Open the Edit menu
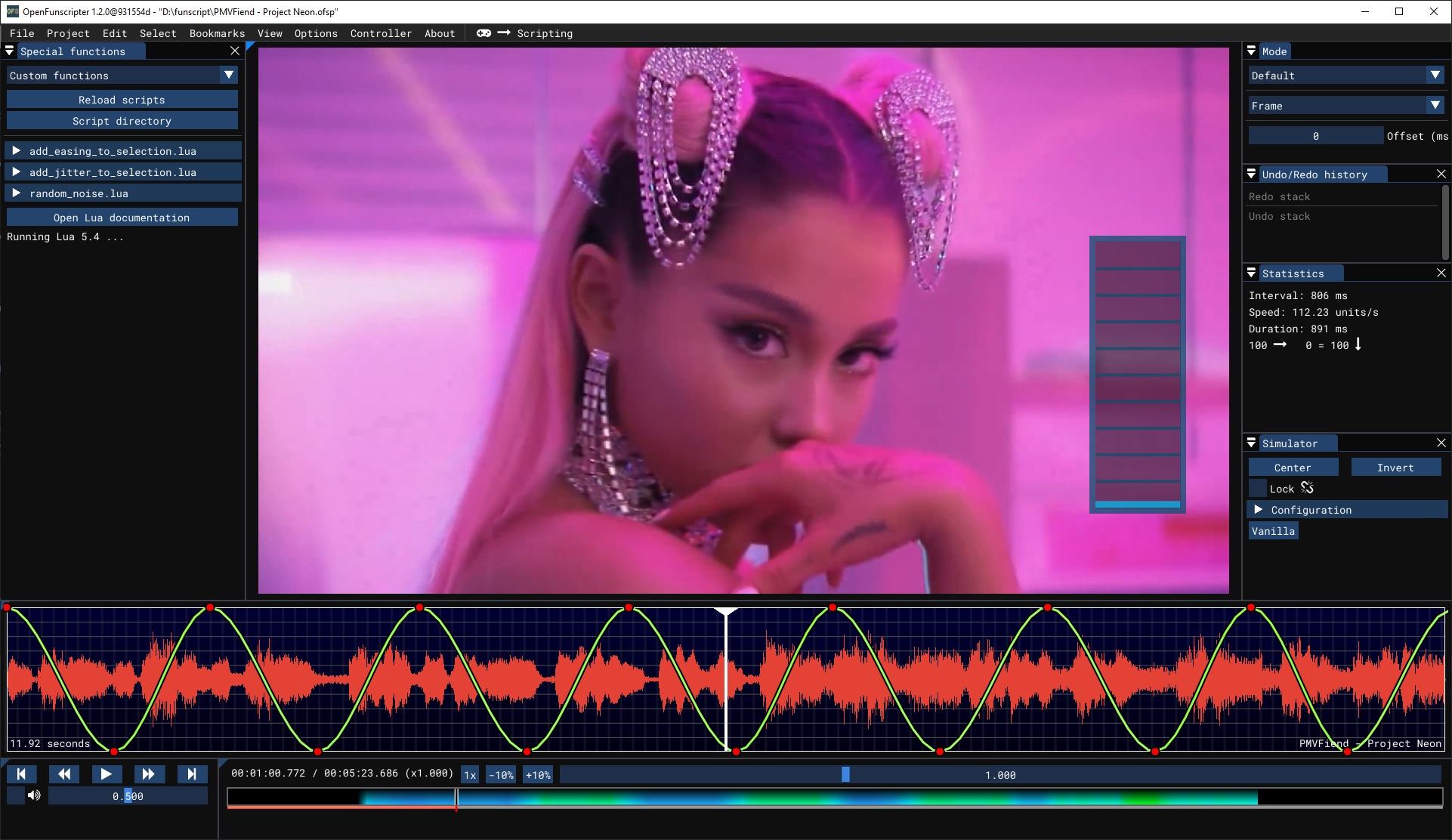Screen dimensions: 1452x840 [115, 33]
